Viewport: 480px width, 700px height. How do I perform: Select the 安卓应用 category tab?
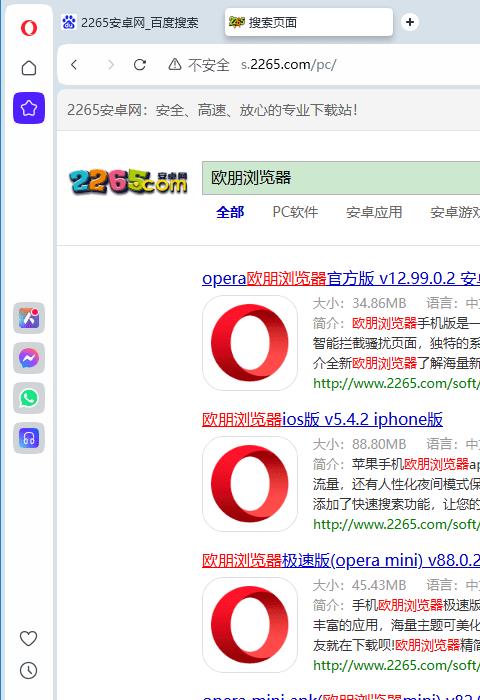[x=374, y=212]
